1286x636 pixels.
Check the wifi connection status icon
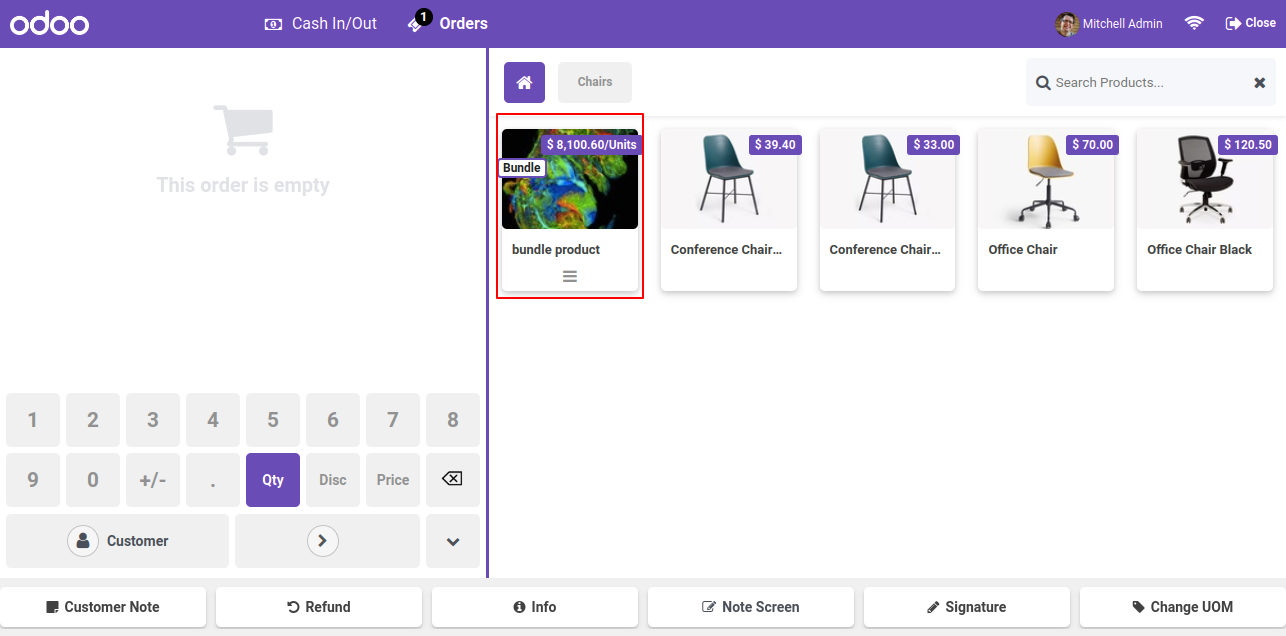tap(1194, 23)
